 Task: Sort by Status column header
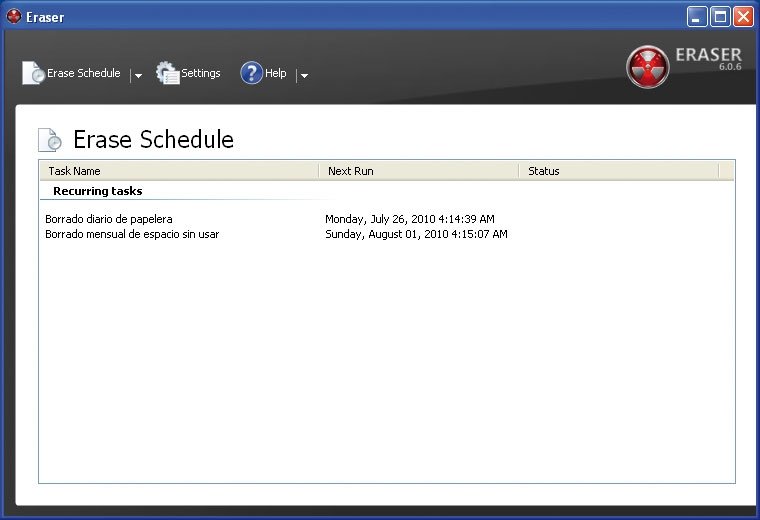619,171
